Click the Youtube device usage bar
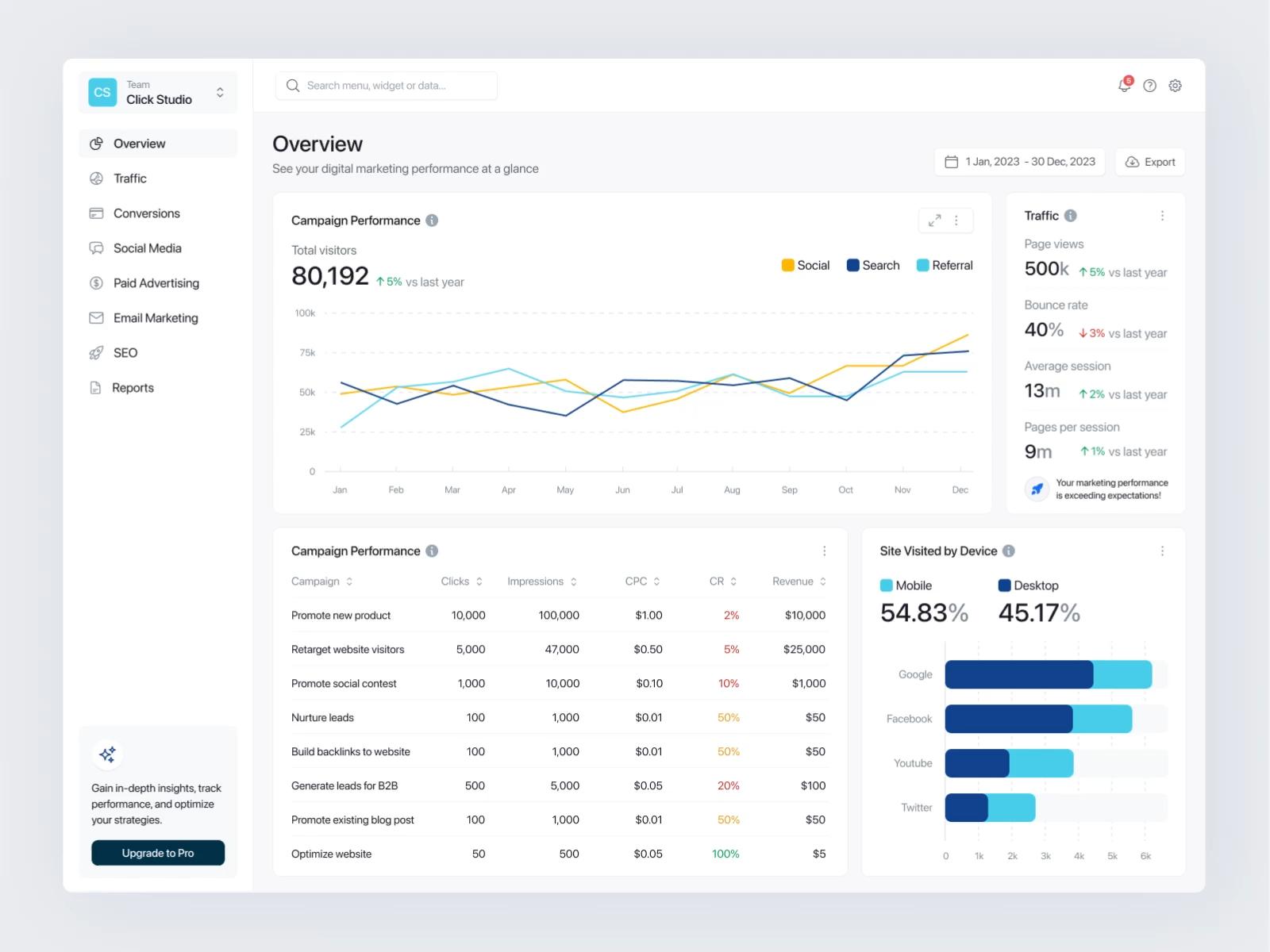Viewport: 1270px width, 952px height. click(x=1009, y=763)
